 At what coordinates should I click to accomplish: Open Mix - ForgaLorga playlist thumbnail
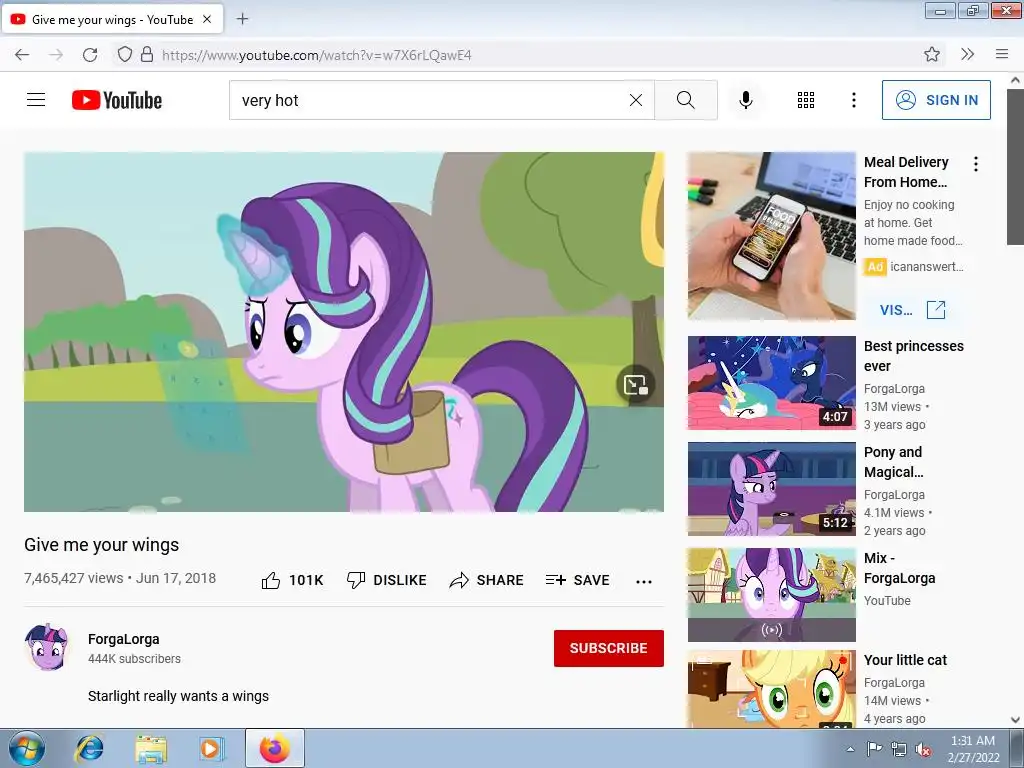click(771, 594)
